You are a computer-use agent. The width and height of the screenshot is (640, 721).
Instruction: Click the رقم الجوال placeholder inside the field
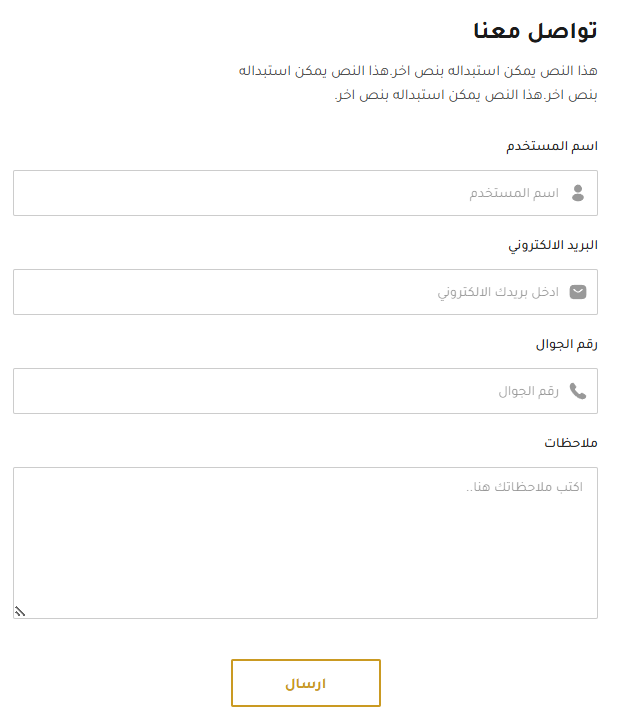pyautogui.click(x=528, y=391)
